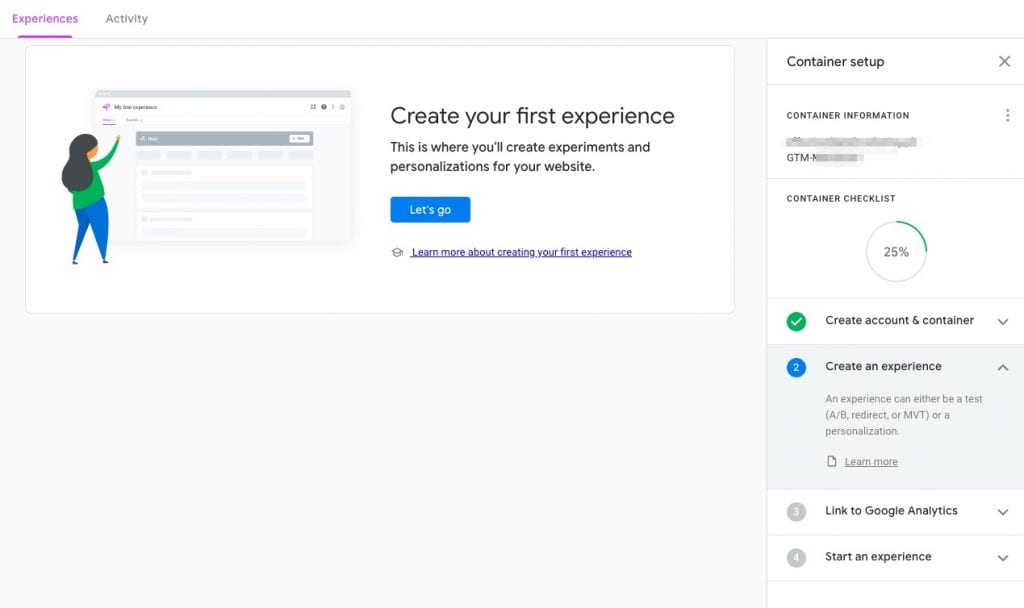
Task: Expand the Start an experience section
Action: pyautogui.click(x=1003, y=557)
